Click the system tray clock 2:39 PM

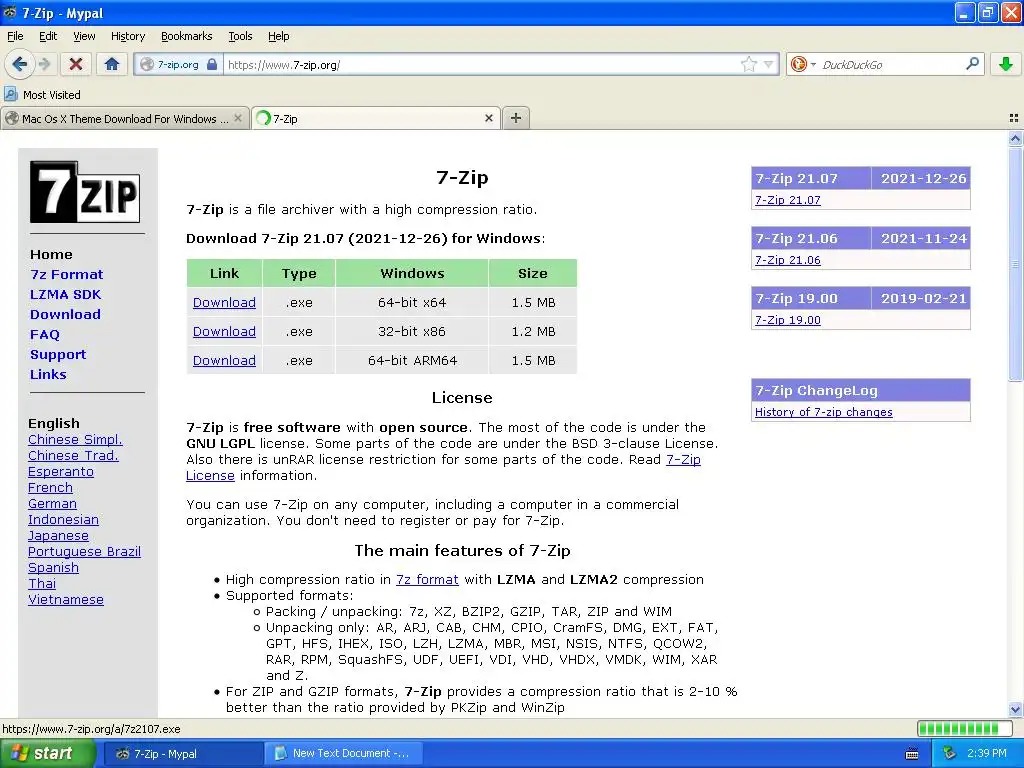click(986, 753)
